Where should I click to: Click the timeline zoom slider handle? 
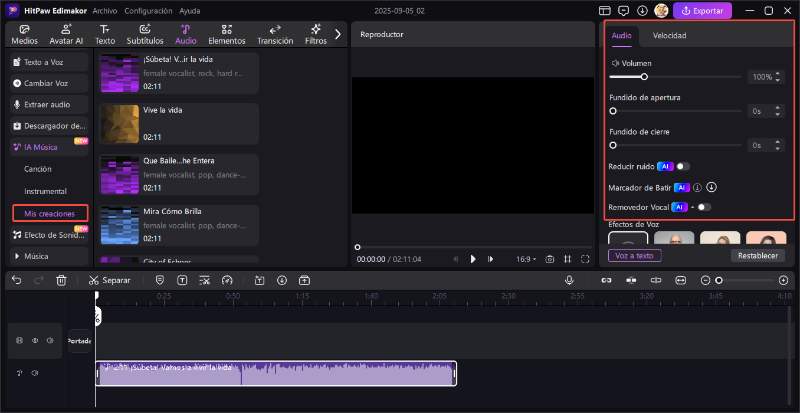point(719,280)
